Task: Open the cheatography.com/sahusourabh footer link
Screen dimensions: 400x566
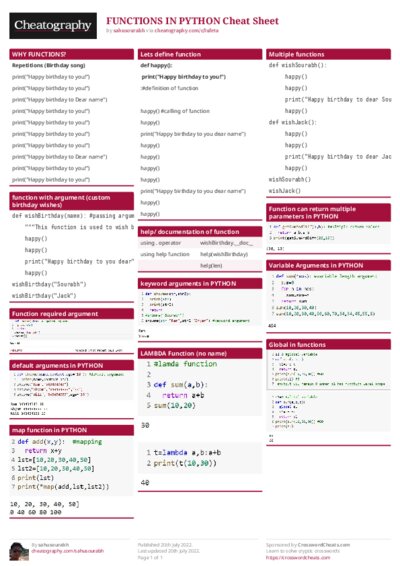Action: coord(68,551)
